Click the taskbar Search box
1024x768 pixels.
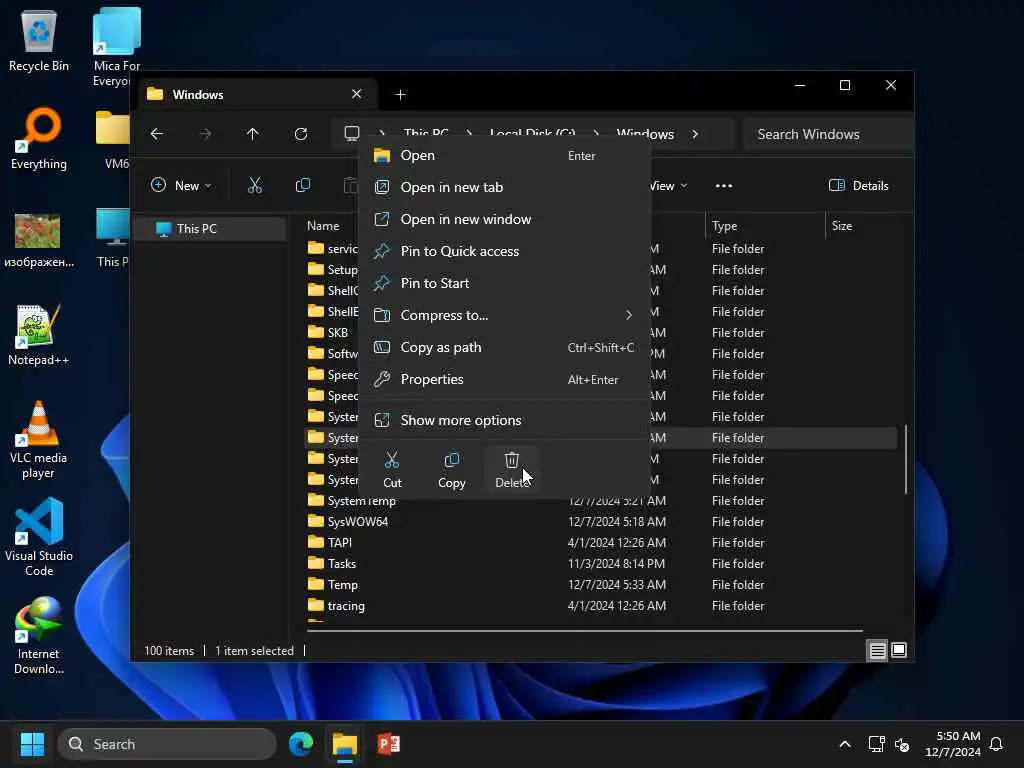coord(167,744)
